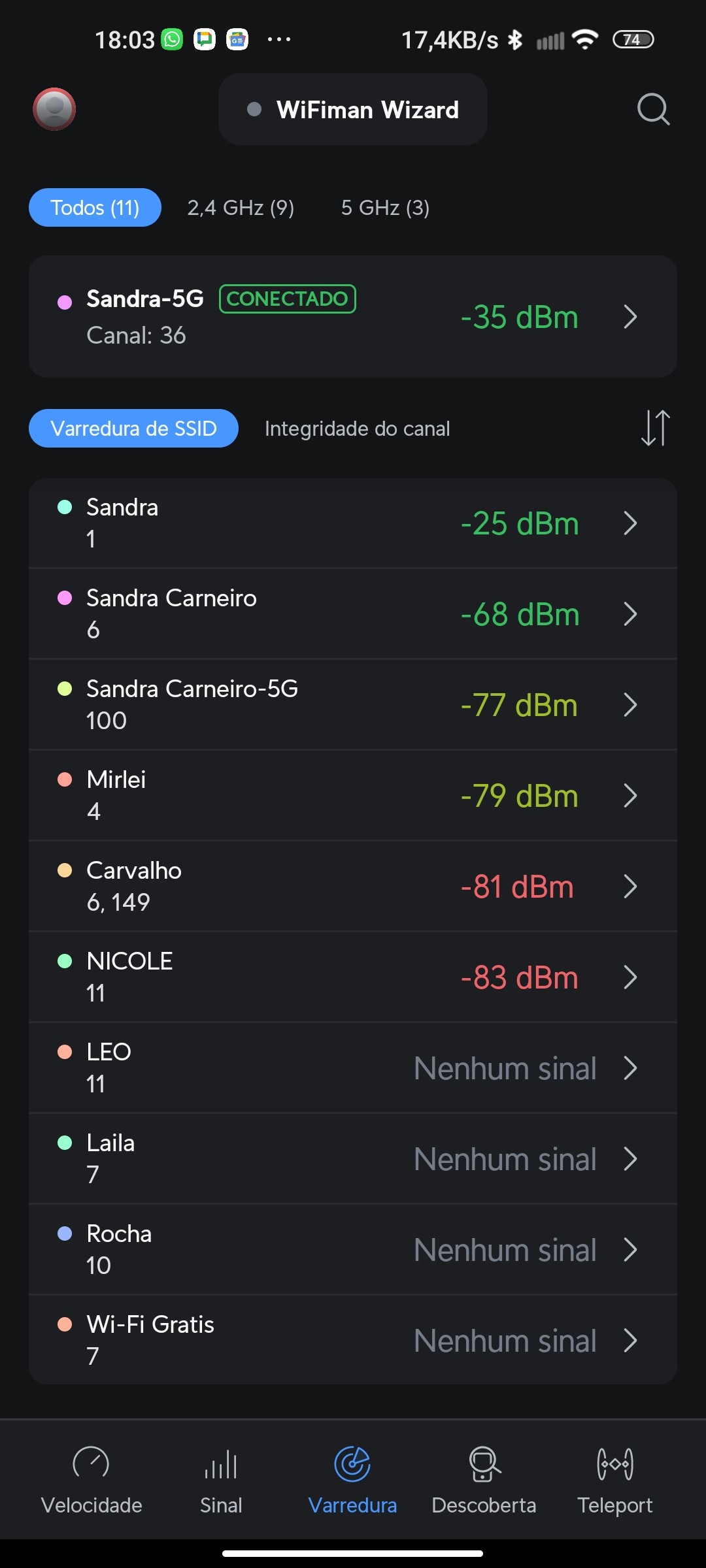
Task: Switch to Integridade do canal tab
Action: (x=357, y=429)
